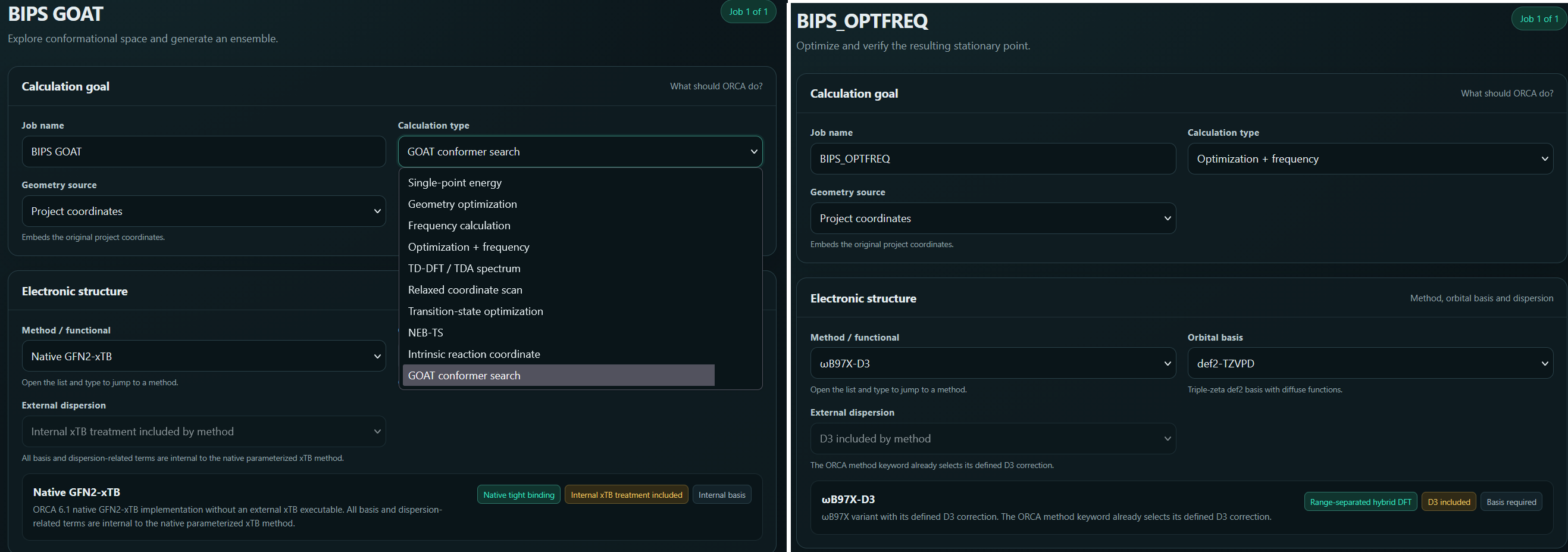Click the Native tight binding tag
Screen dimensions: 1568x552
coord(519,495)
